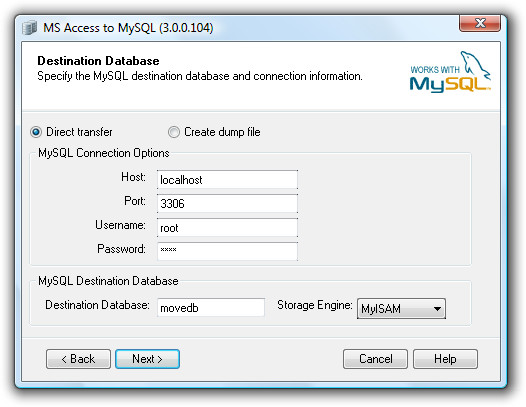Close the MS Access to MySQL window

coord(480,23)
